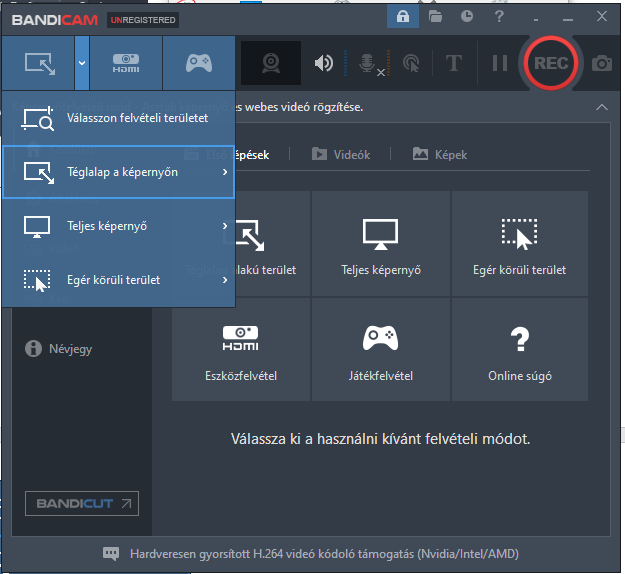625x574 pixels.
Task: Click the pause recording button
Action: point(499,63)
